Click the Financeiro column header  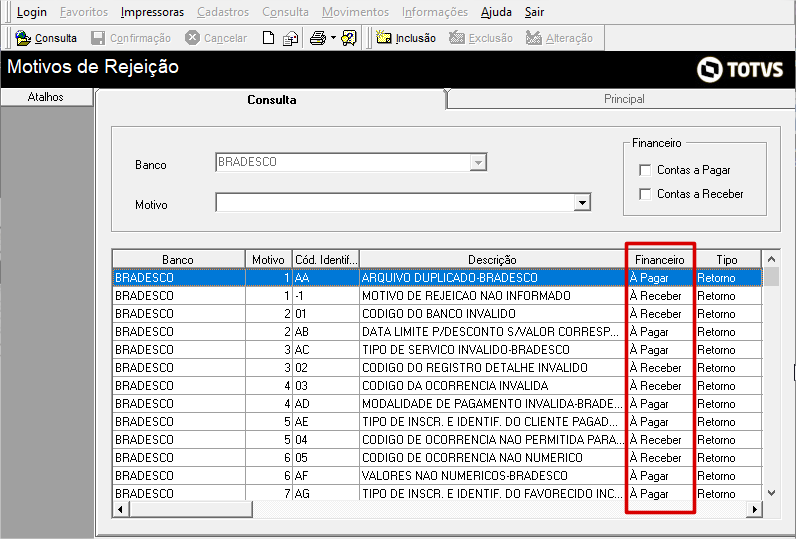659,259
